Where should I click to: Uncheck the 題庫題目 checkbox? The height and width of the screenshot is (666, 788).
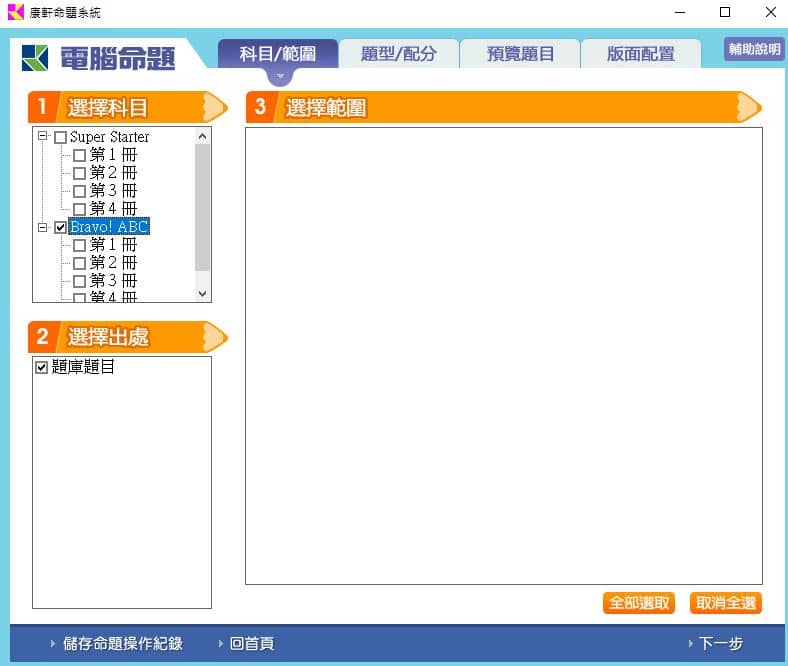42,367
